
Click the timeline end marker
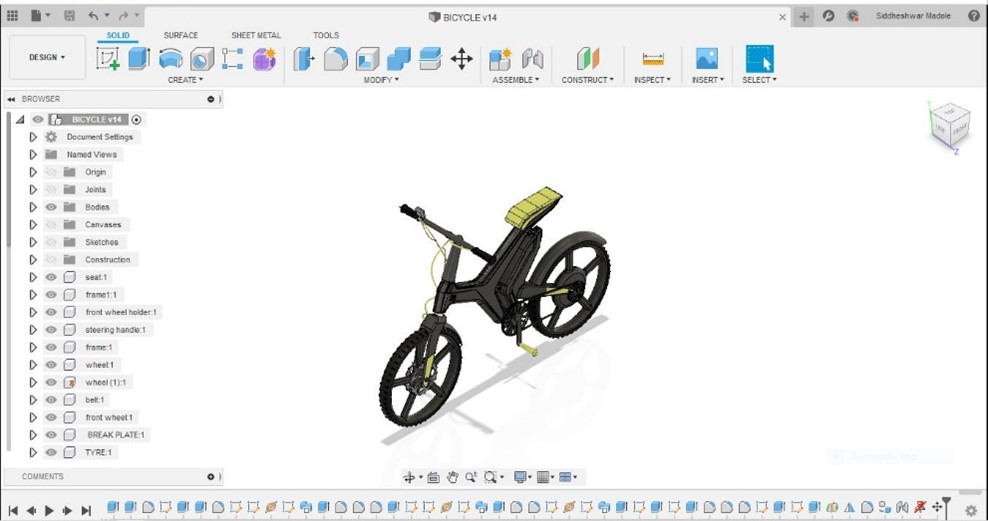946,506
